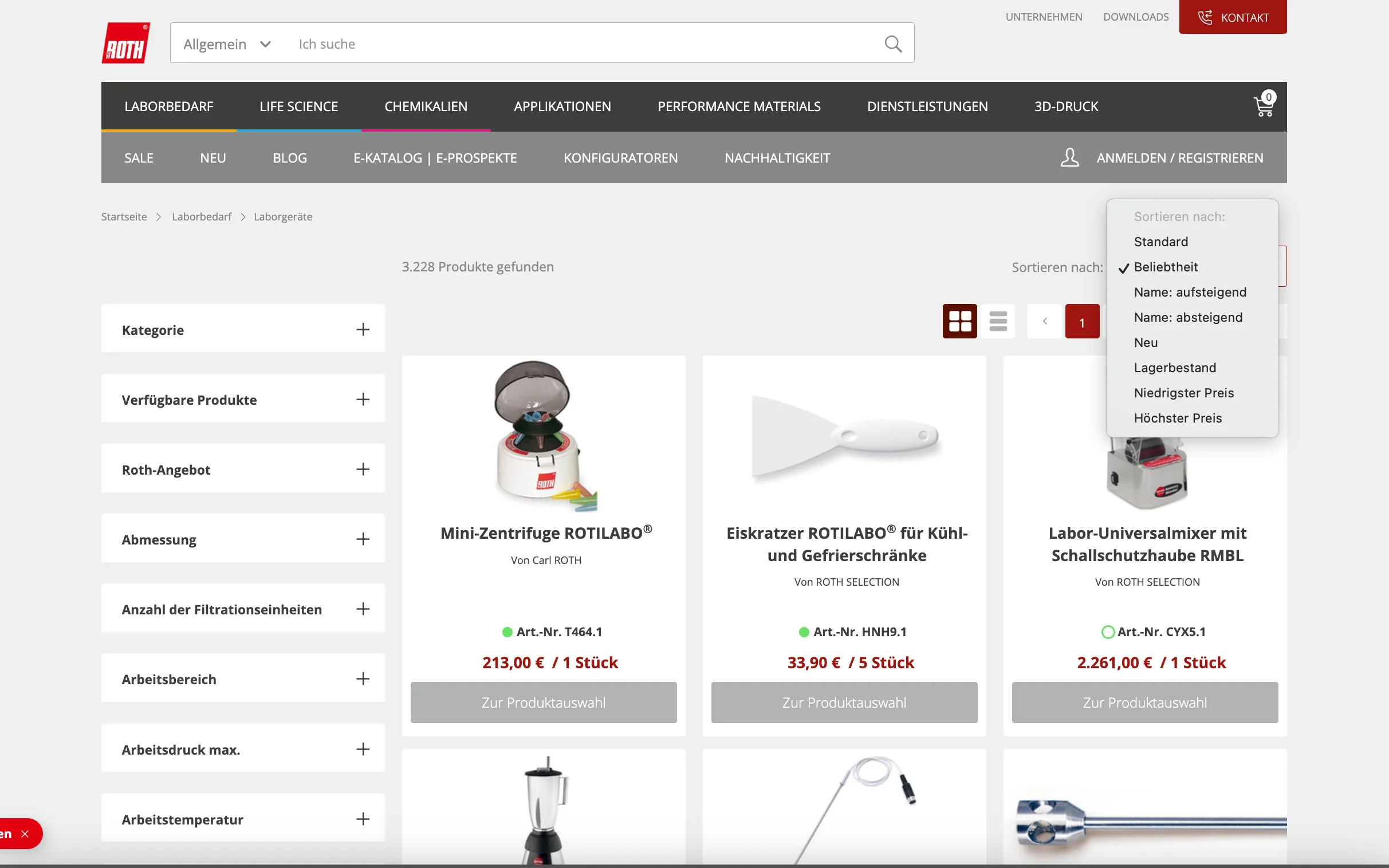Screen dimensions: 1389x868
Task: Expand Roth-Angebot filter
Action: click(x=363, y=469)
